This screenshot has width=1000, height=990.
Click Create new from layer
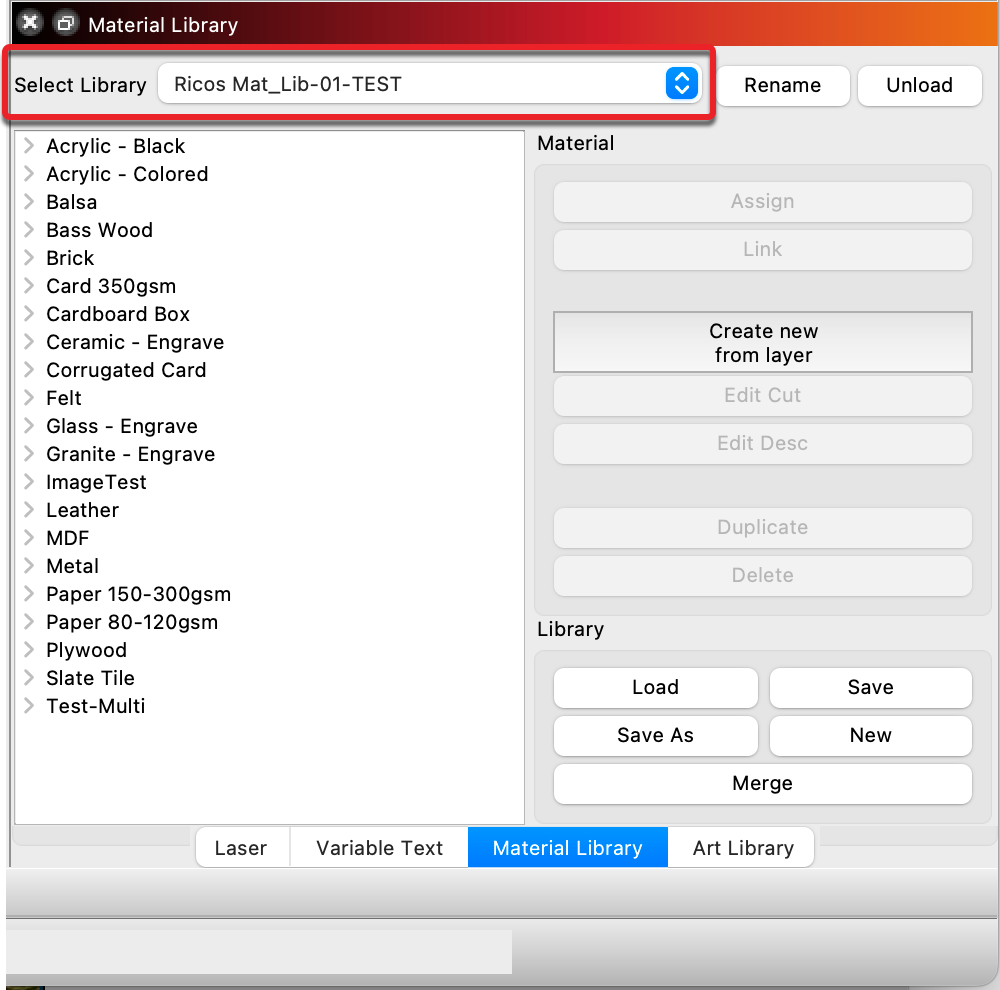coord(762,342)
